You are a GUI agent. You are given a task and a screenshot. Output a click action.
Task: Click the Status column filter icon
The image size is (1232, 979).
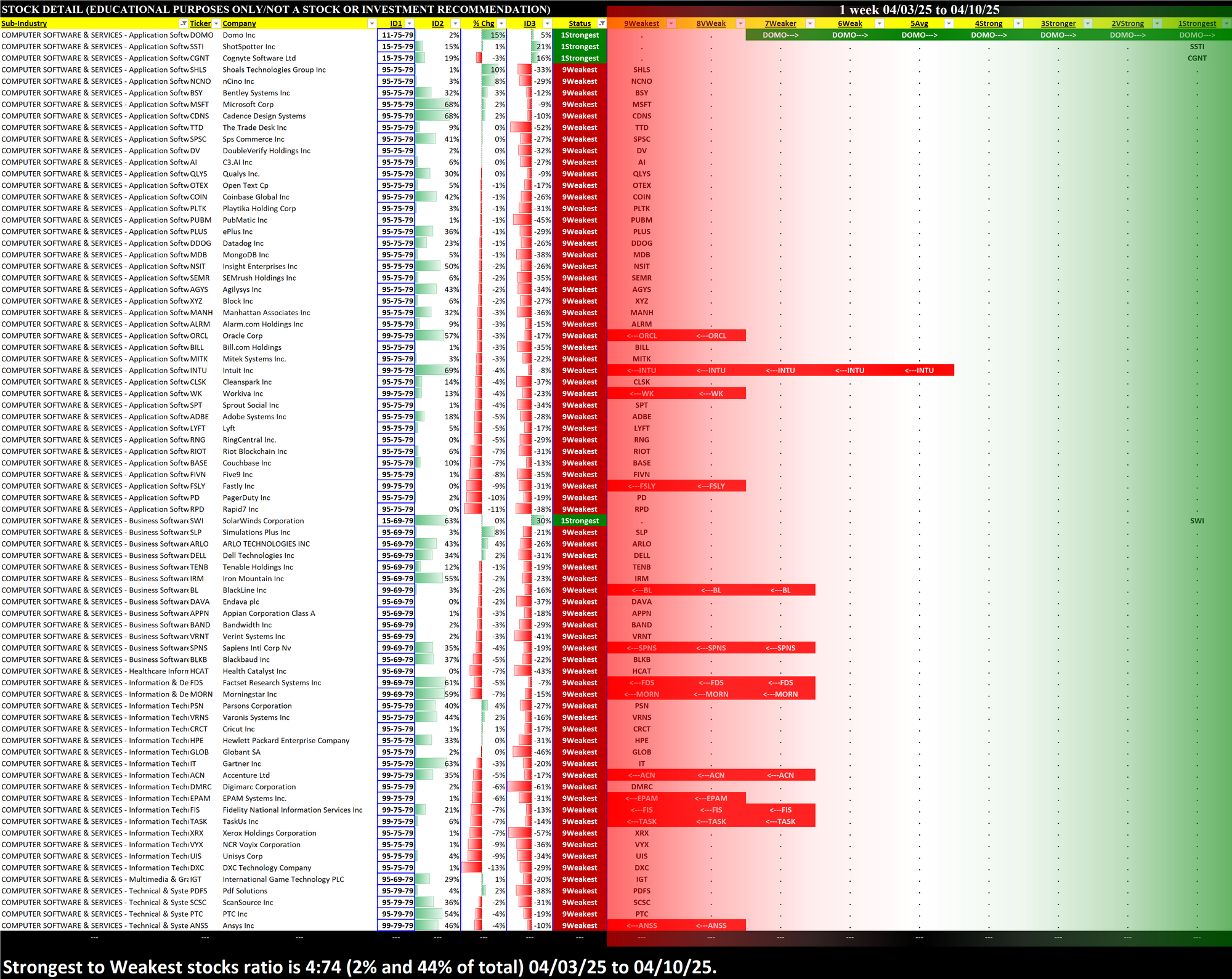pos(602,23)
